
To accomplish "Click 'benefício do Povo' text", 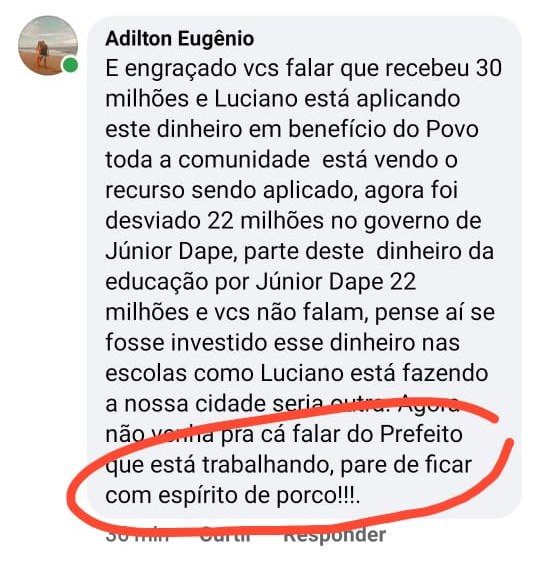I will (383, 129).
